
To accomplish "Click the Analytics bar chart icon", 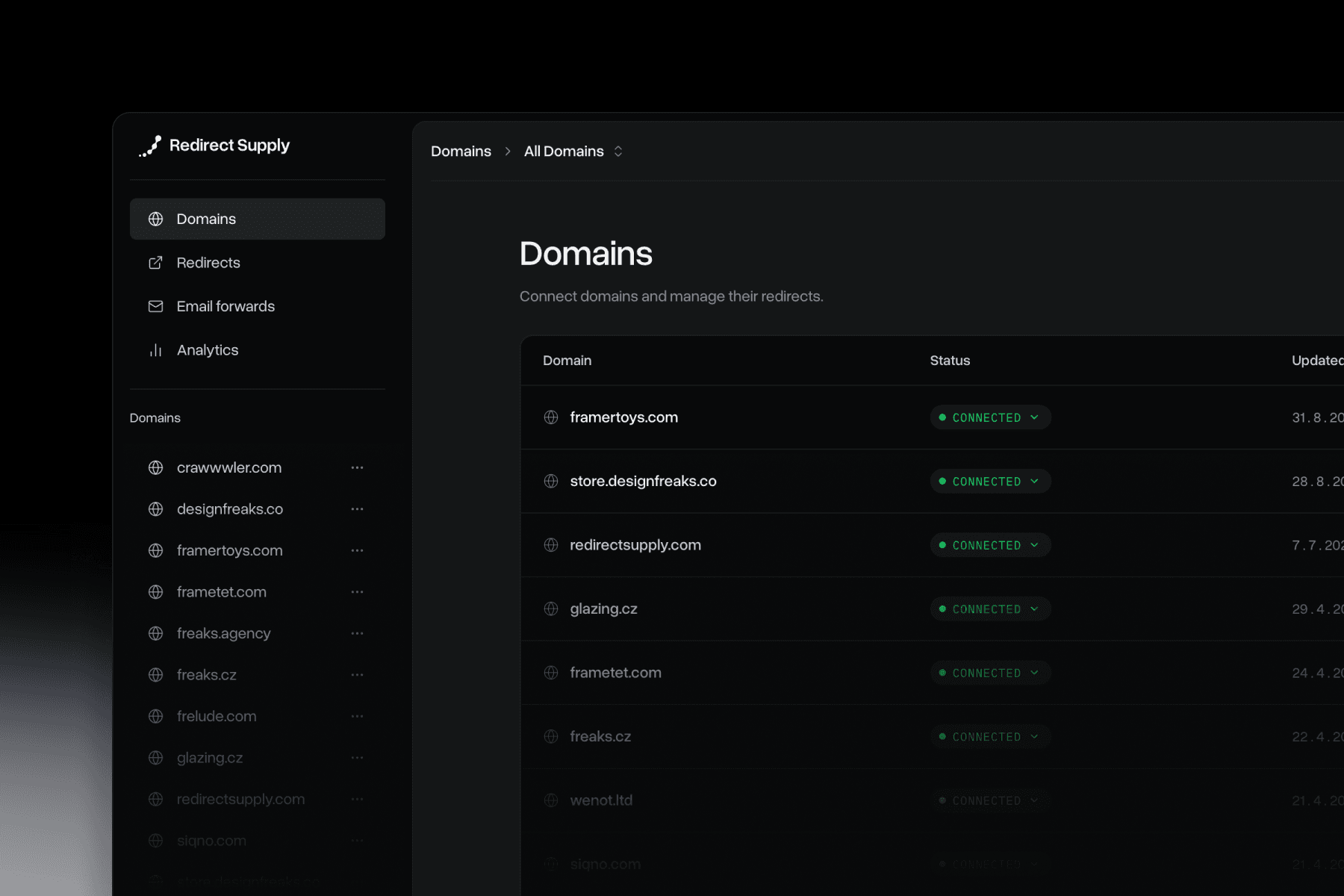I will coord(155,350).
